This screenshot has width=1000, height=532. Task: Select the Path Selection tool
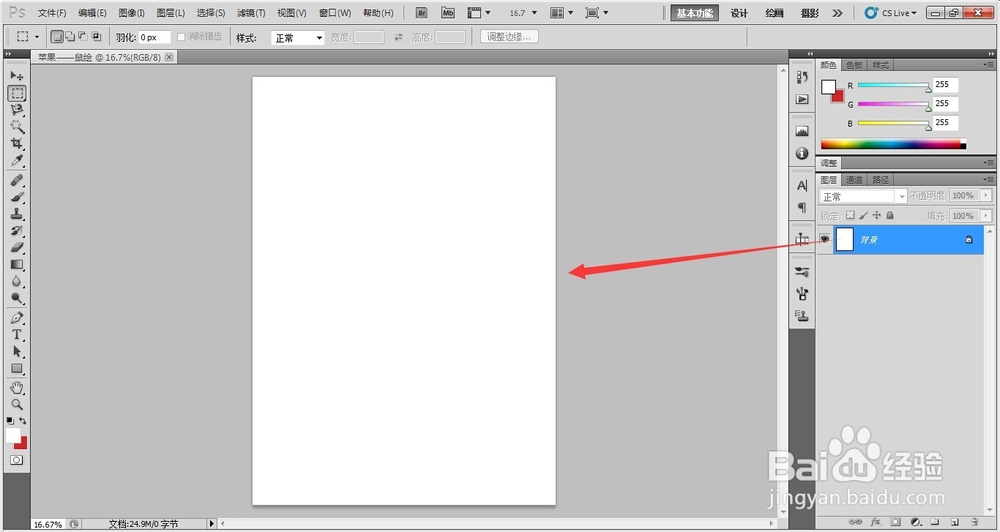coord(17,351)
